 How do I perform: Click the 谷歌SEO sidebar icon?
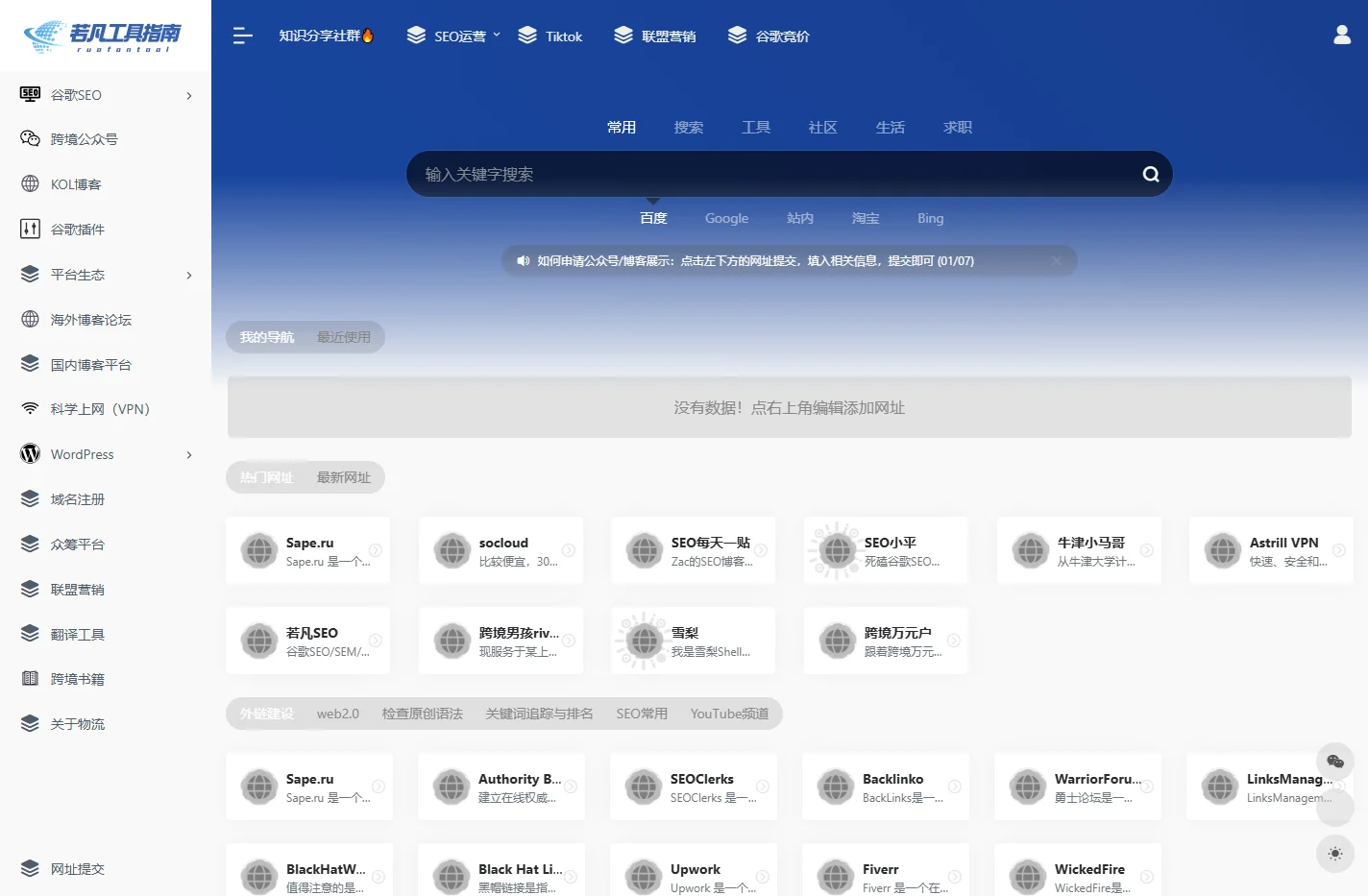click(x=30, y=94)
